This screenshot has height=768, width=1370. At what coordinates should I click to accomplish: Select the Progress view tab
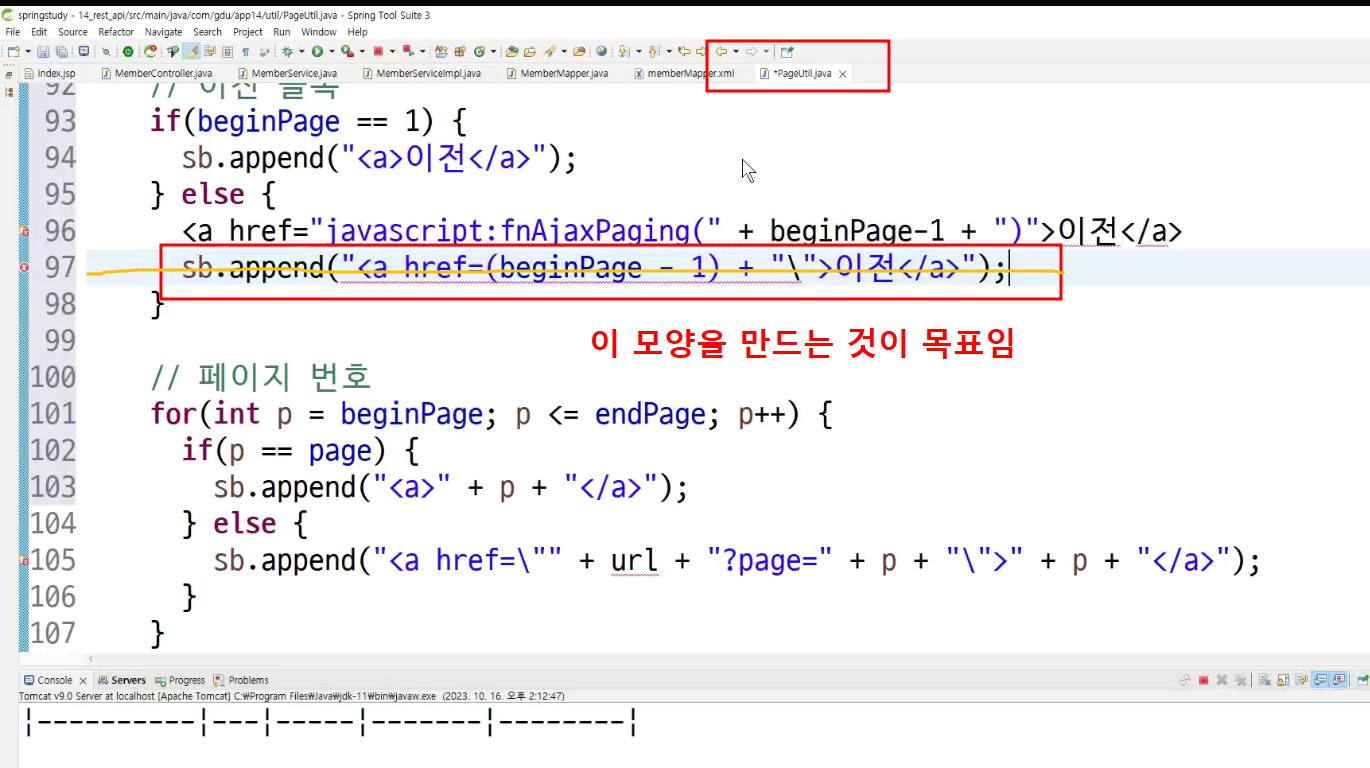tap(180, 680)
